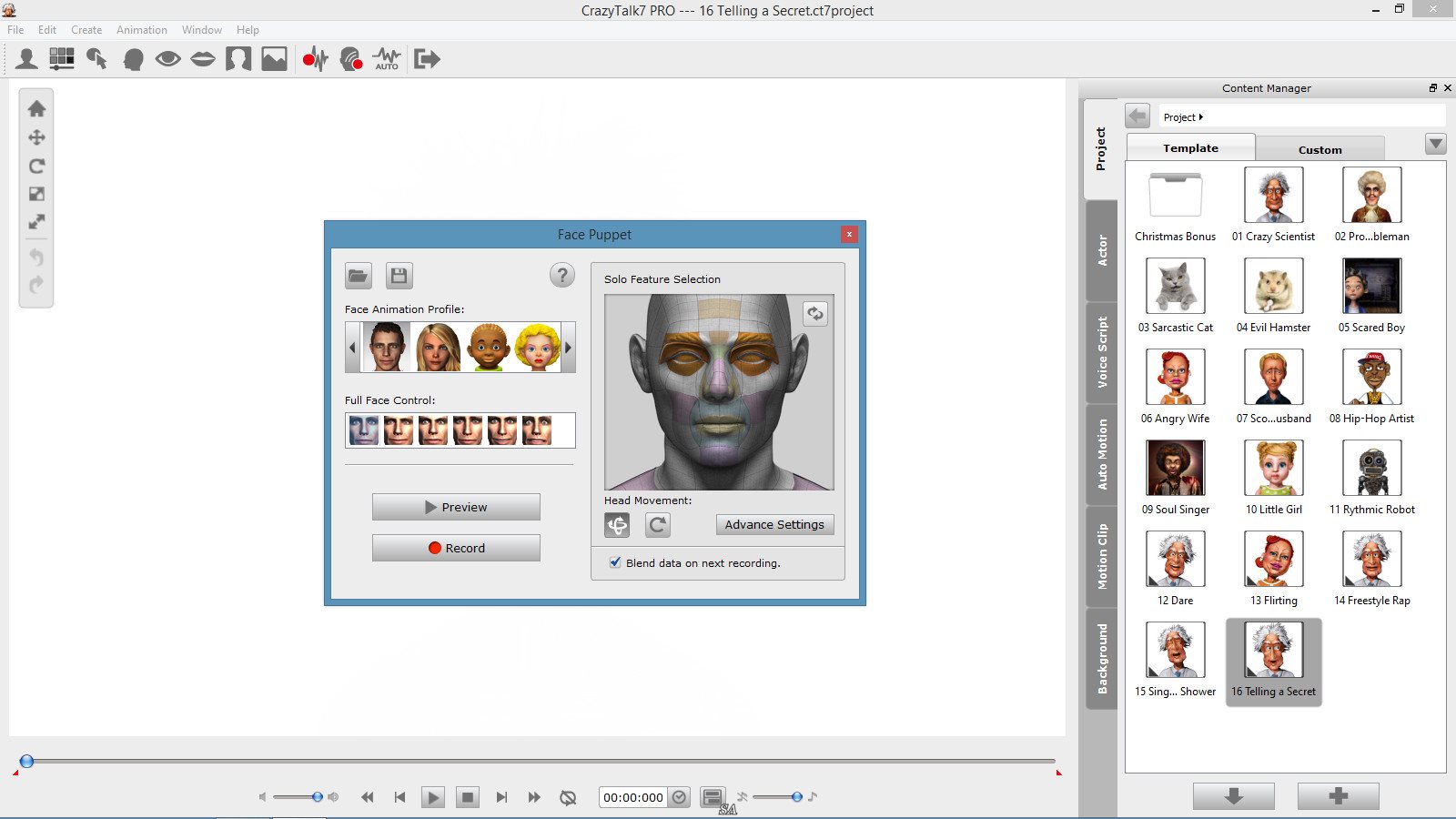Open the Create menu
Viewport: 1456px width, 819px height.
[86, 30]
